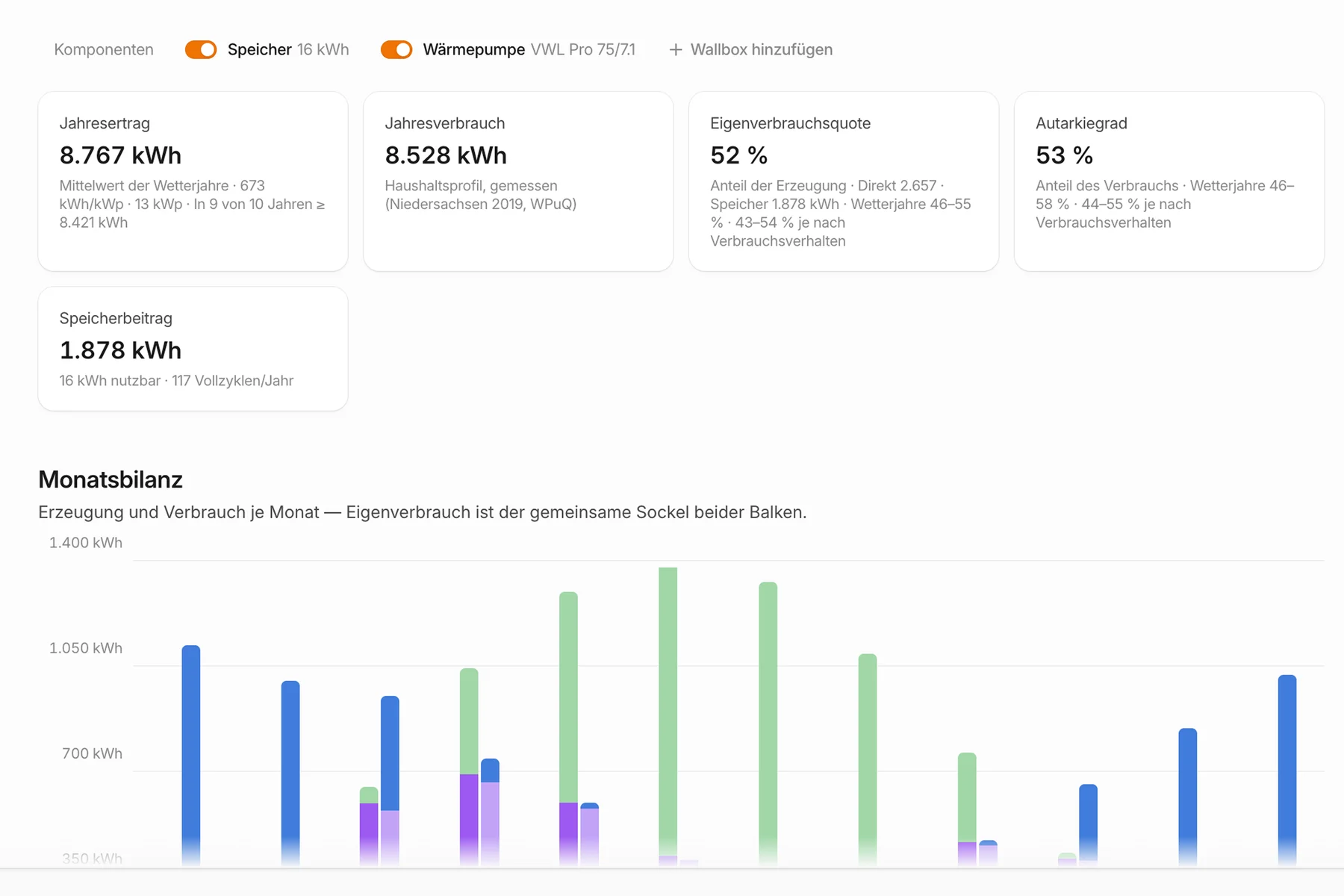This screenshot has width=1344, height=896.
Task: Add a Wallbox via Wallbox hinzufügen
Action: 751,49
